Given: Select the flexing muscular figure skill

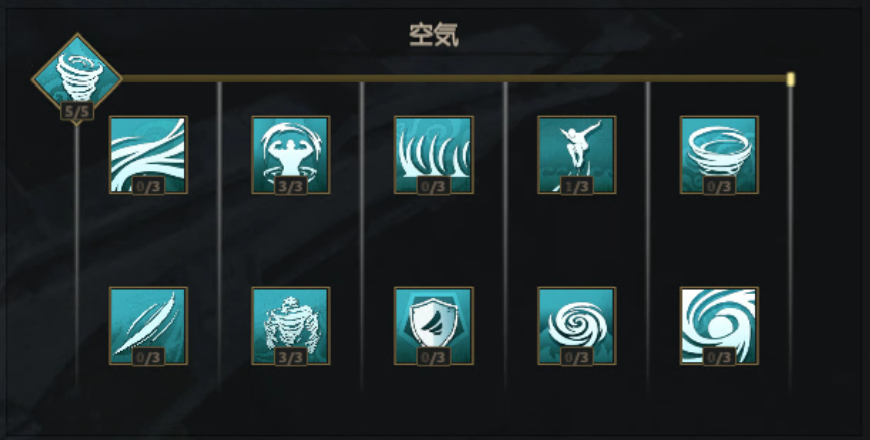Looking at the screenshot, I should point(291,155).
